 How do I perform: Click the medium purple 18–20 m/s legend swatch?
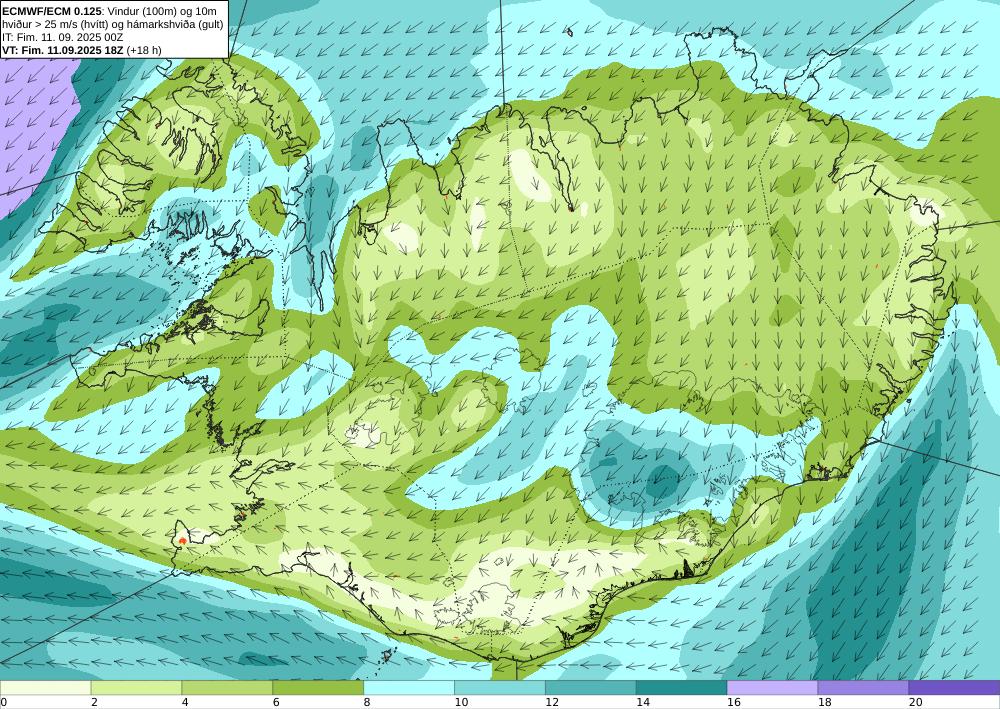(864, 687)
